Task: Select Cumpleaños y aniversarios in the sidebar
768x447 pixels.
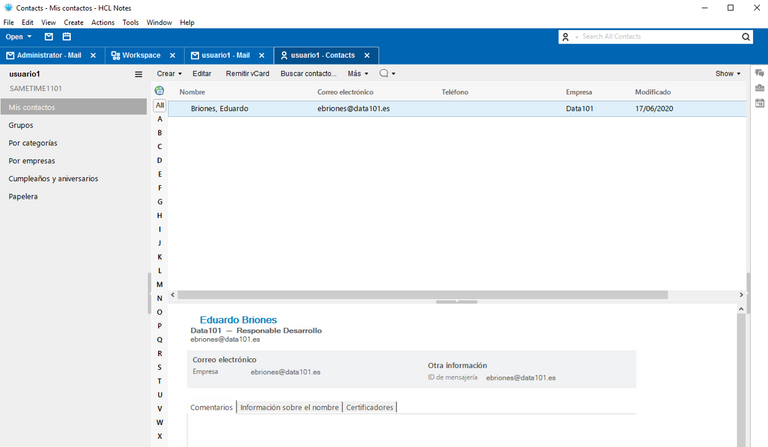Action: pos(53,179)
